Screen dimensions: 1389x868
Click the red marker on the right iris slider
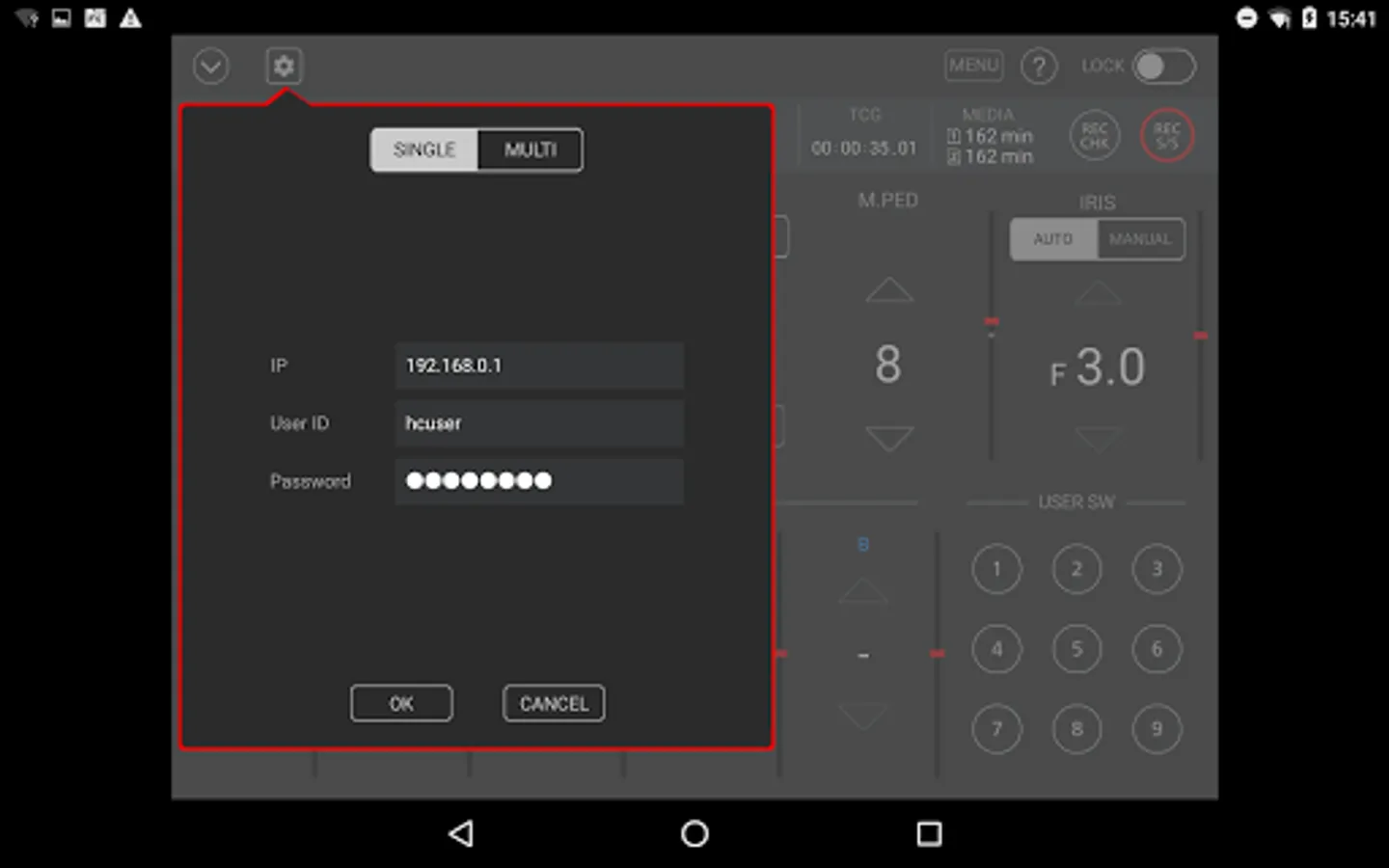(1201, 335)
